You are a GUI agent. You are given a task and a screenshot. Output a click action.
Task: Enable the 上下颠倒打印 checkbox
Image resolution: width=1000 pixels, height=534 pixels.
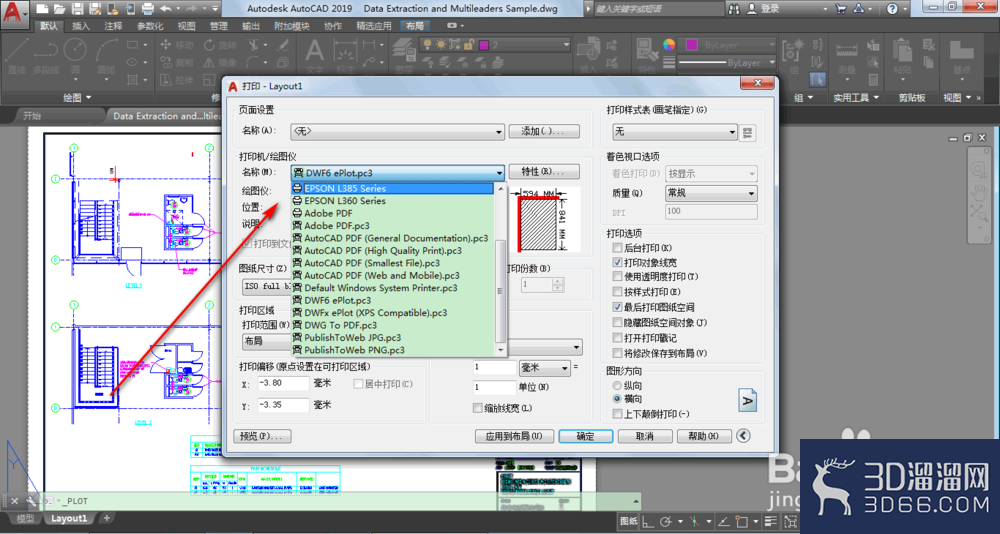pos(617,414)
